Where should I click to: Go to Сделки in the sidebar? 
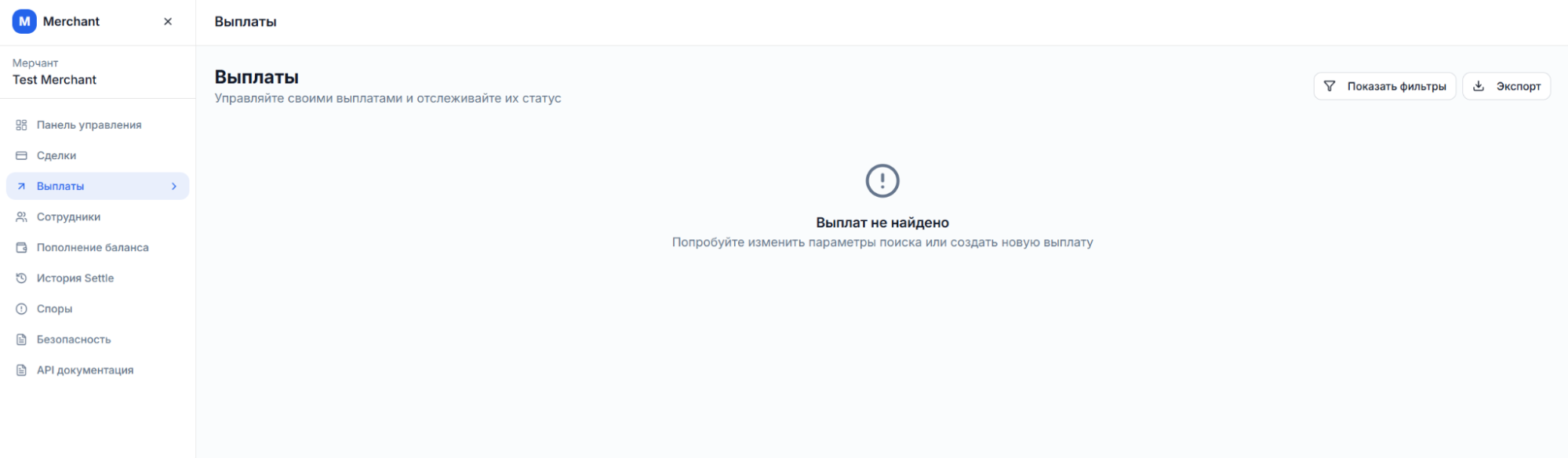pyautogui.click(x=56, y=155)
